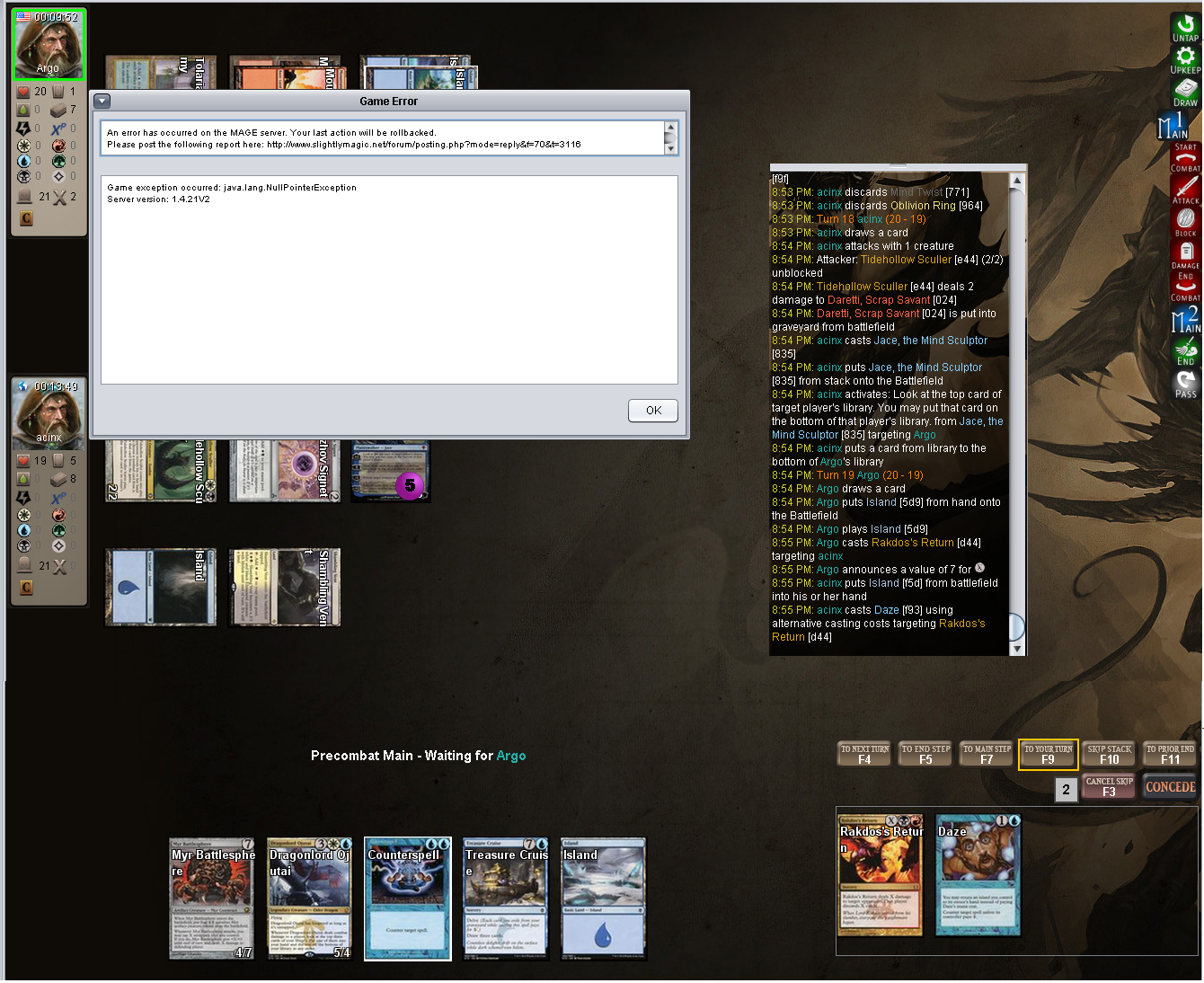This screenshot has height=983, width=1204.
Task: Select the Attack phase icon
Action: (x=1185, y=190)
